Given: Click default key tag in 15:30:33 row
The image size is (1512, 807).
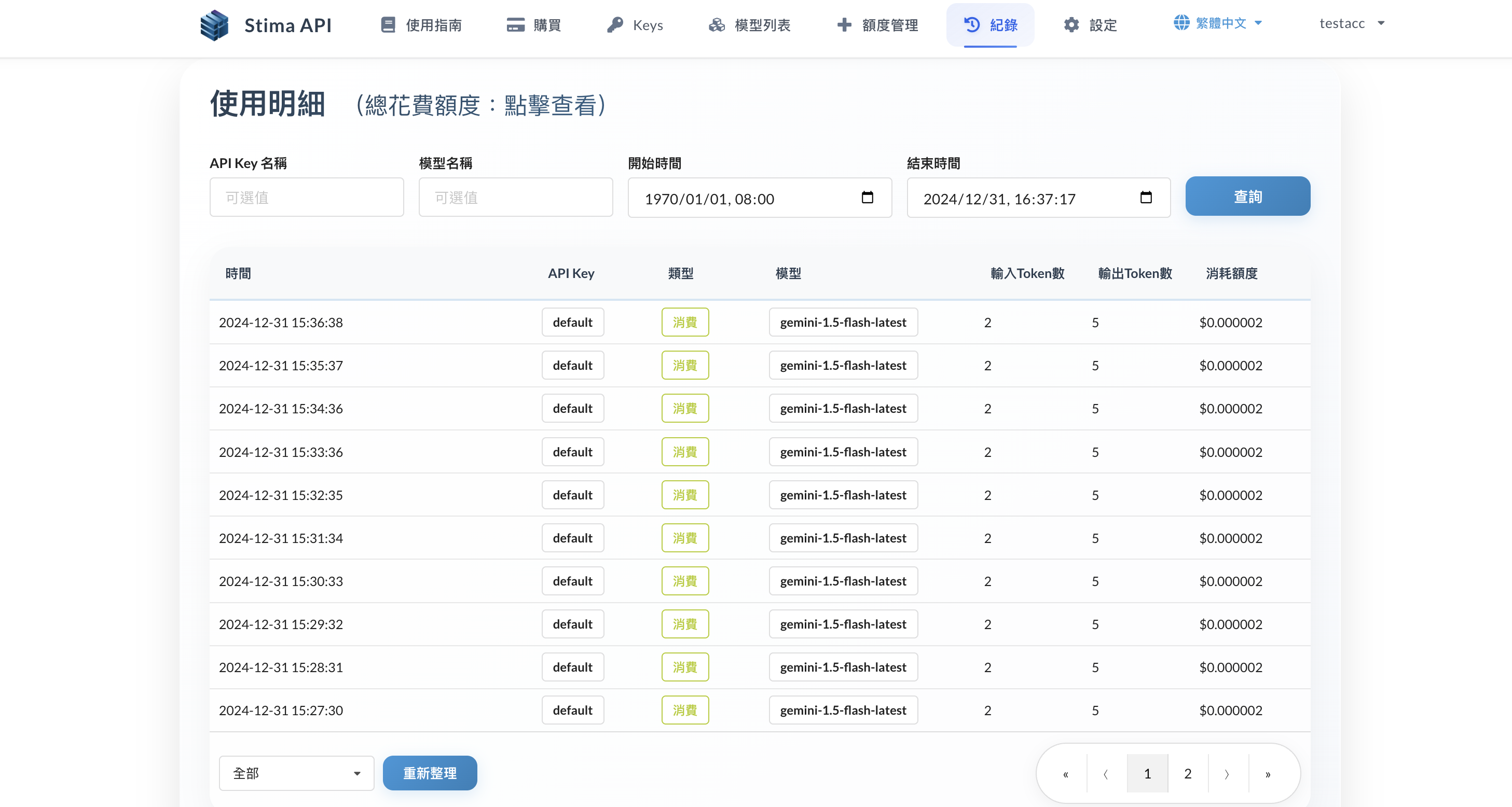Looking at the screenshot, I should (x=572, y=581).
